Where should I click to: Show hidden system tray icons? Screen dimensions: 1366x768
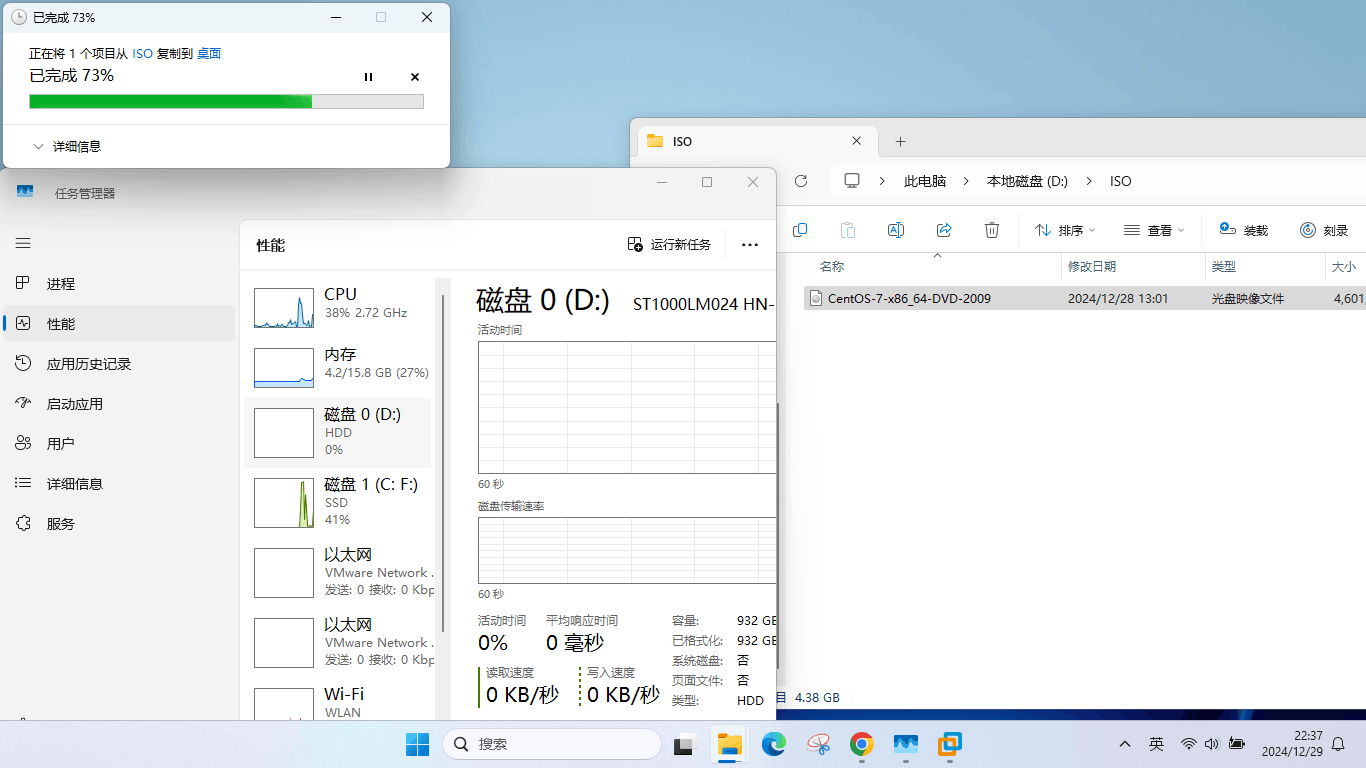[1125, 744]
